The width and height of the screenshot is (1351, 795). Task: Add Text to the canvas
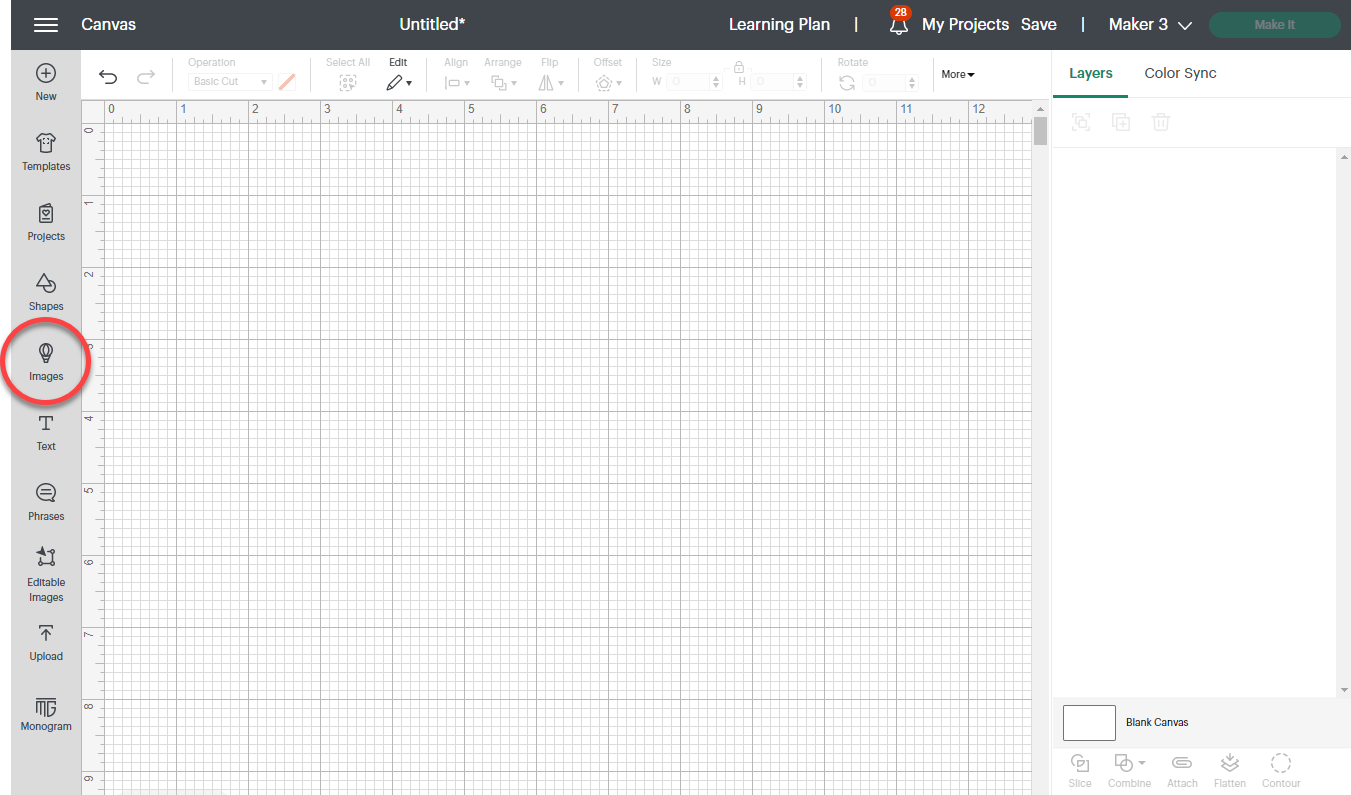[x=46, y=432]
